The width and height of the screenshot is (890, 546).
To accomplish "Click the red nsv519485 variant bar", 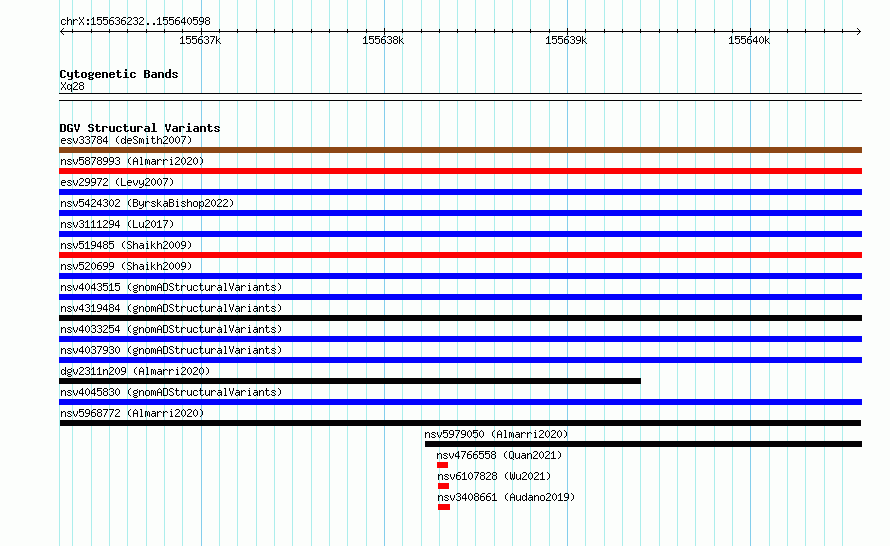I will click(460, 255).
